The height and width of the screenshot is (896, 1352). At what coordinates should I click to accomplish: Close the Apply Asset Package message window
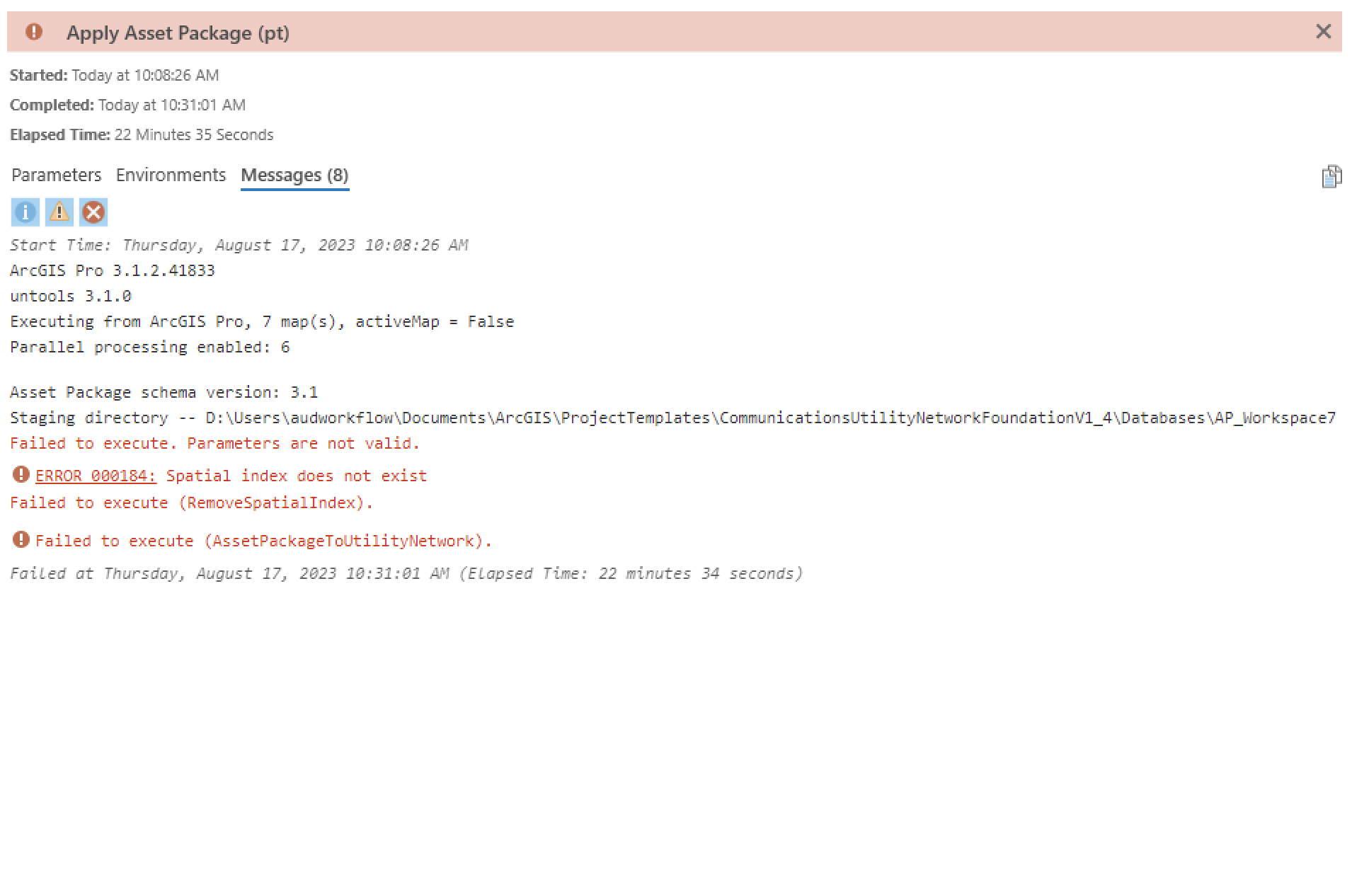[1322, 32]
